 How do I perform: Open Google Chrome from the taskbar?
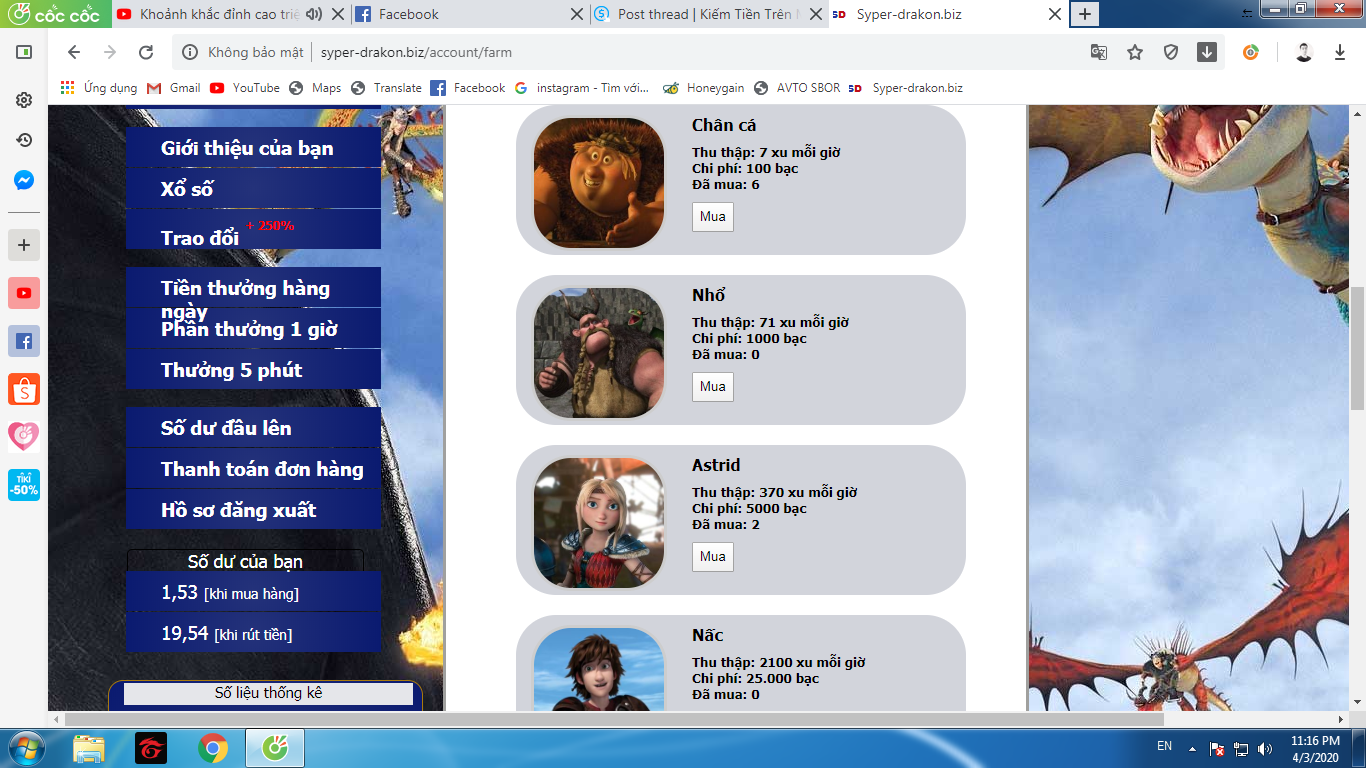[213, 748]
